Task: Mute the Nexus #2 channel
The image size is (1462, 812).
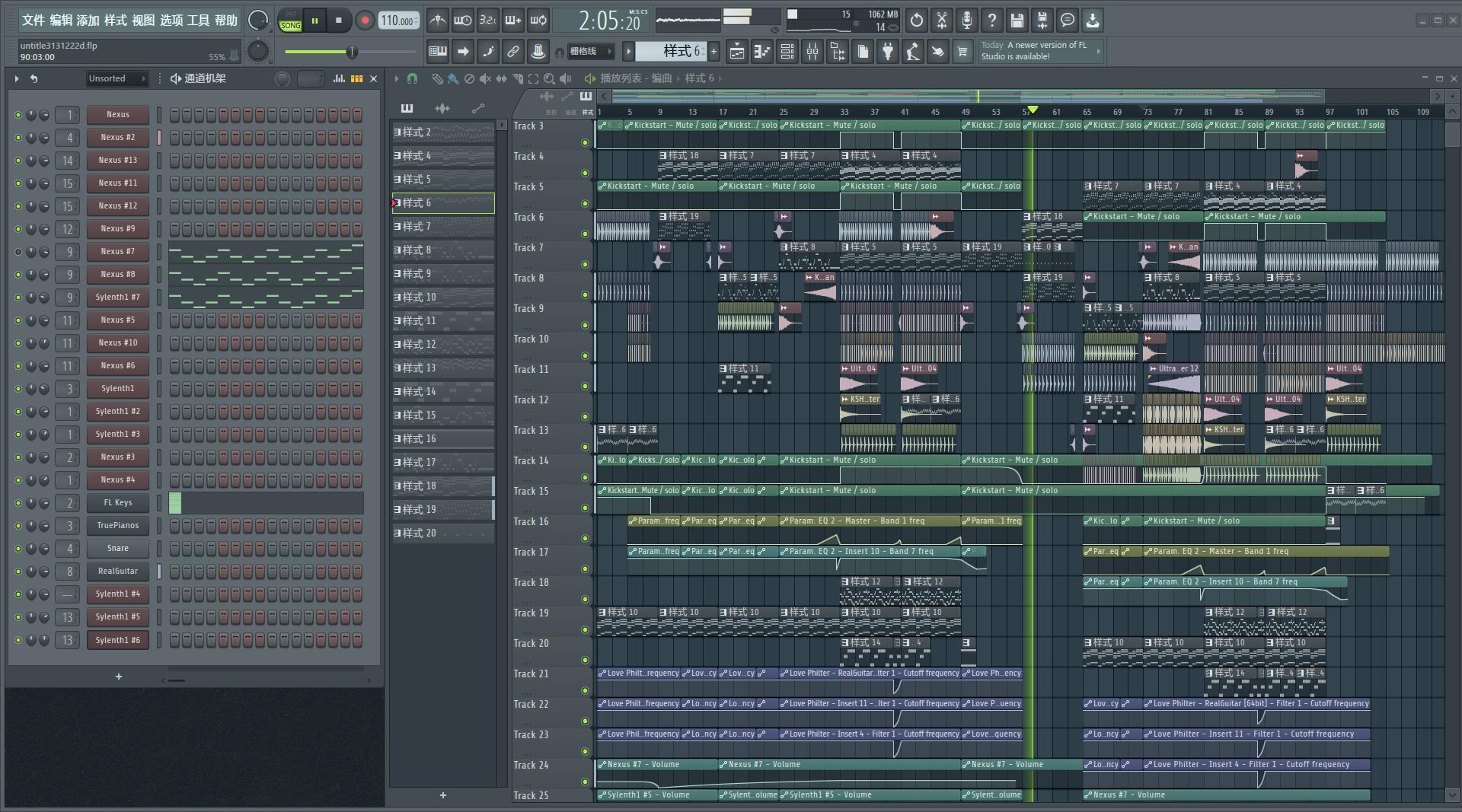Action: 18,138
